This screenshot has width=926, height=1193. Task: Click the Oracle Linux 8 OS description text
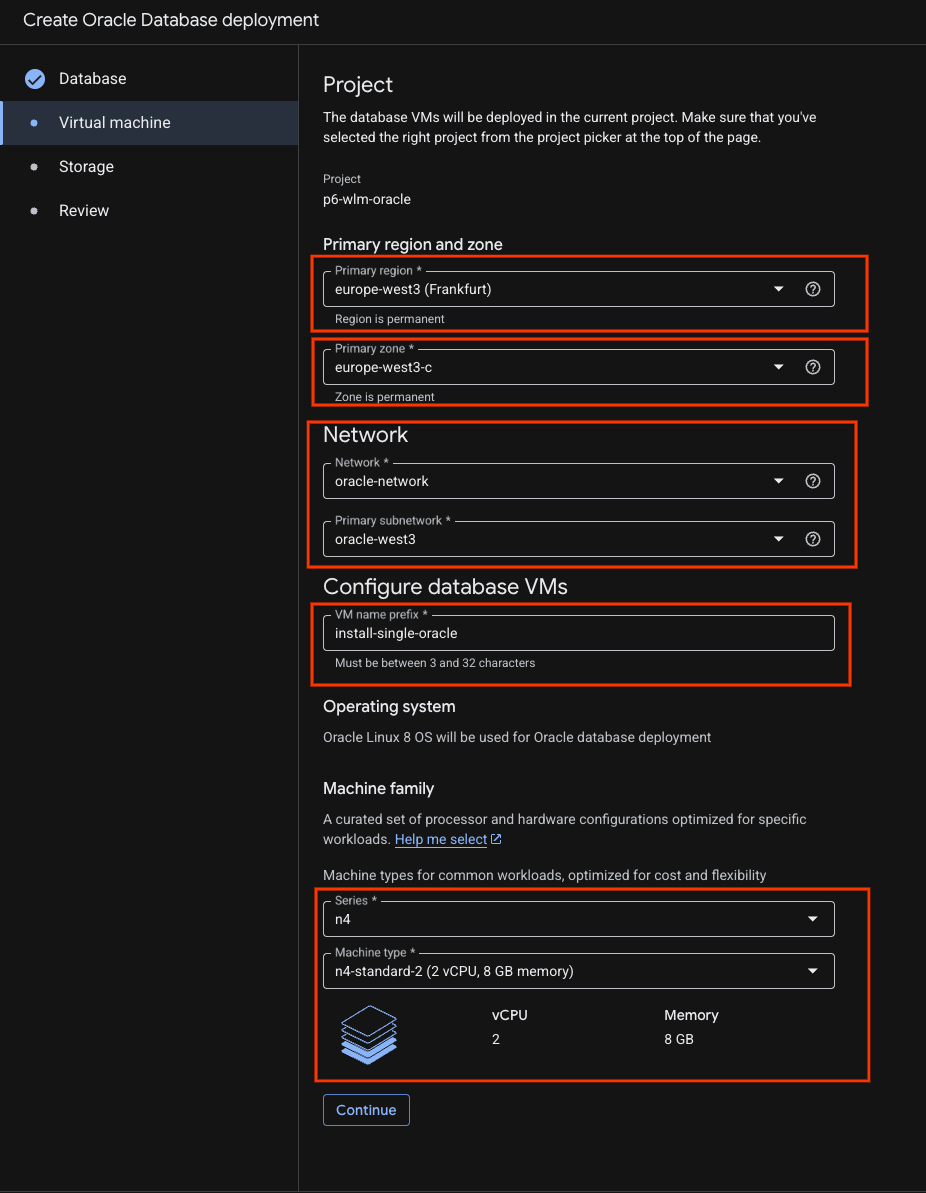[x=517, y=737]
